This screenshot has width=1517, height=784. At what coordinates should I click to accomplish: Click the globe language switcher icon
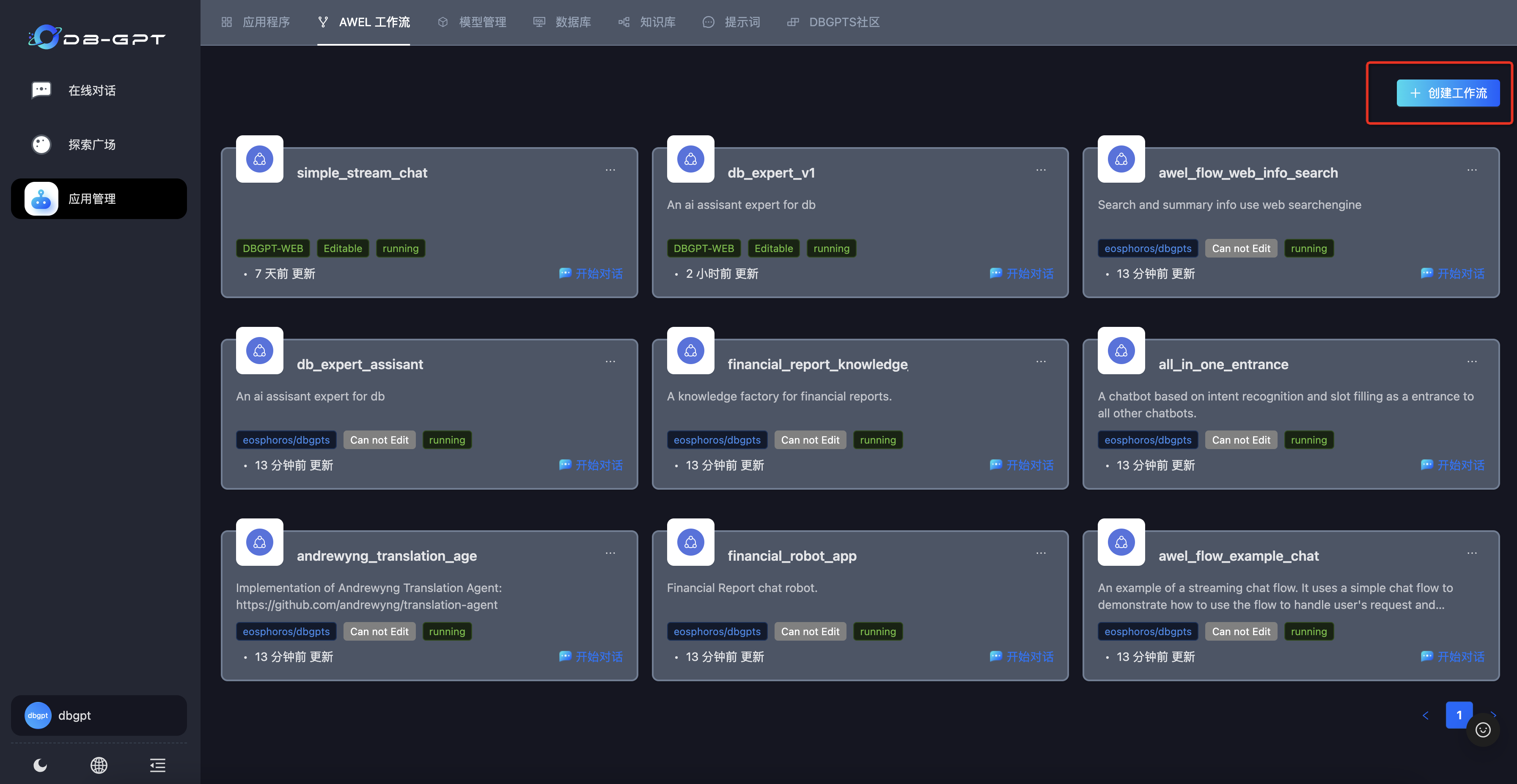point(99,765)
